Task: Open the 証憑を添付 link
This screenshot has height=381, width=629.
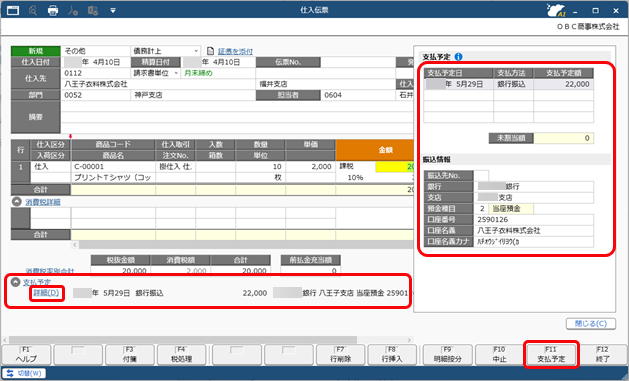Action: [x=235, y=51]
